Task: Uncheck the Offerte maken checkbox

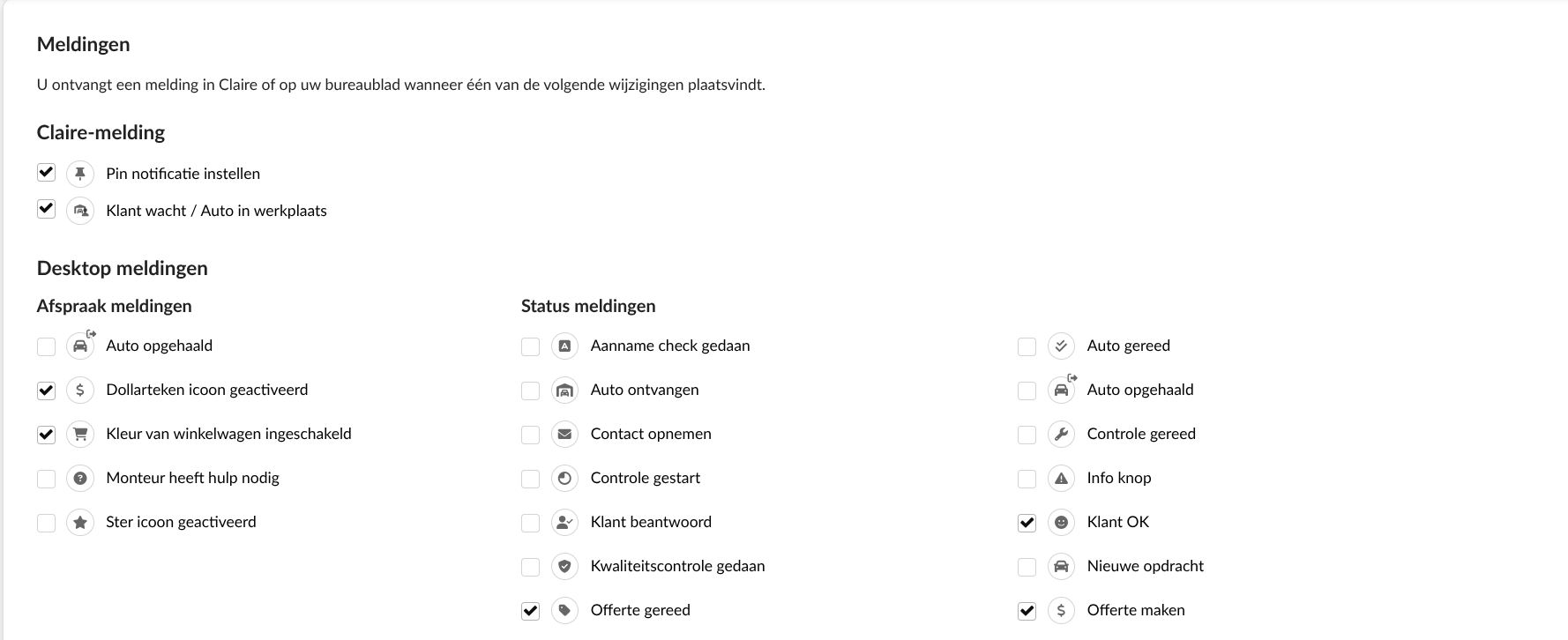Action: click(x=1027, y=611)
